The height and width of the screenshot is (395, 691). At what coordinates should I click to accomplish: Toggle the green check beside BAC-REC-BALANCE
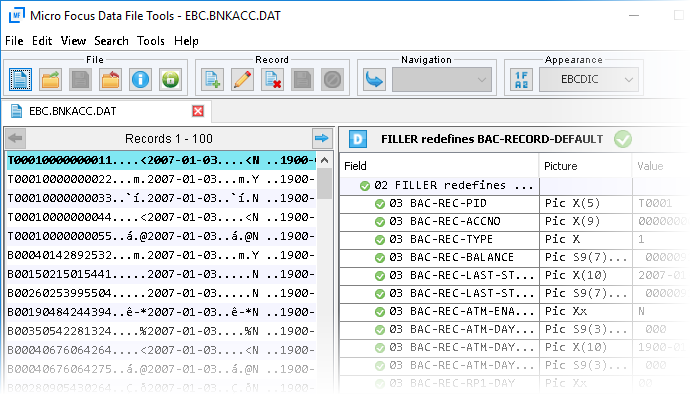pyautogui.click(x=379, y=258)
